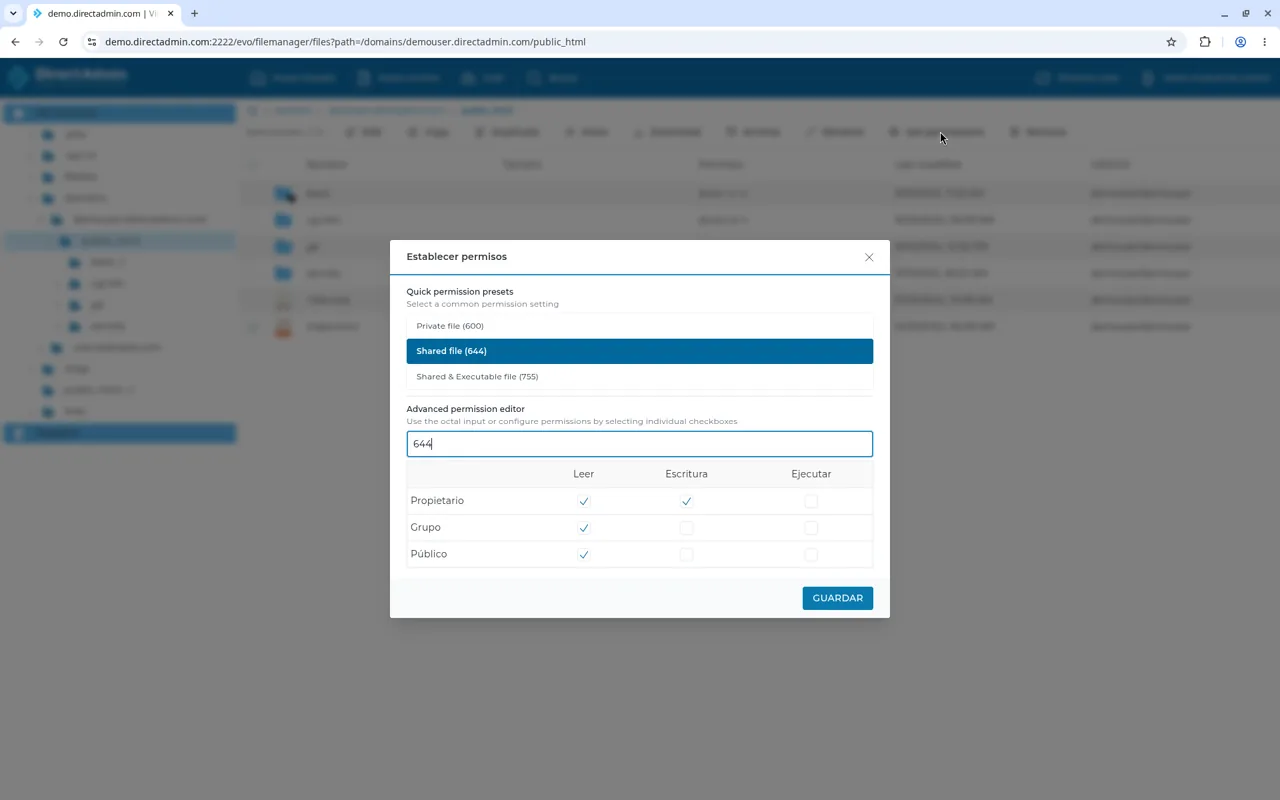Viewport: 1280px width, 800px height.
Task: Enable Ejecutar checkbox for Público
Action: pos(811,554)
